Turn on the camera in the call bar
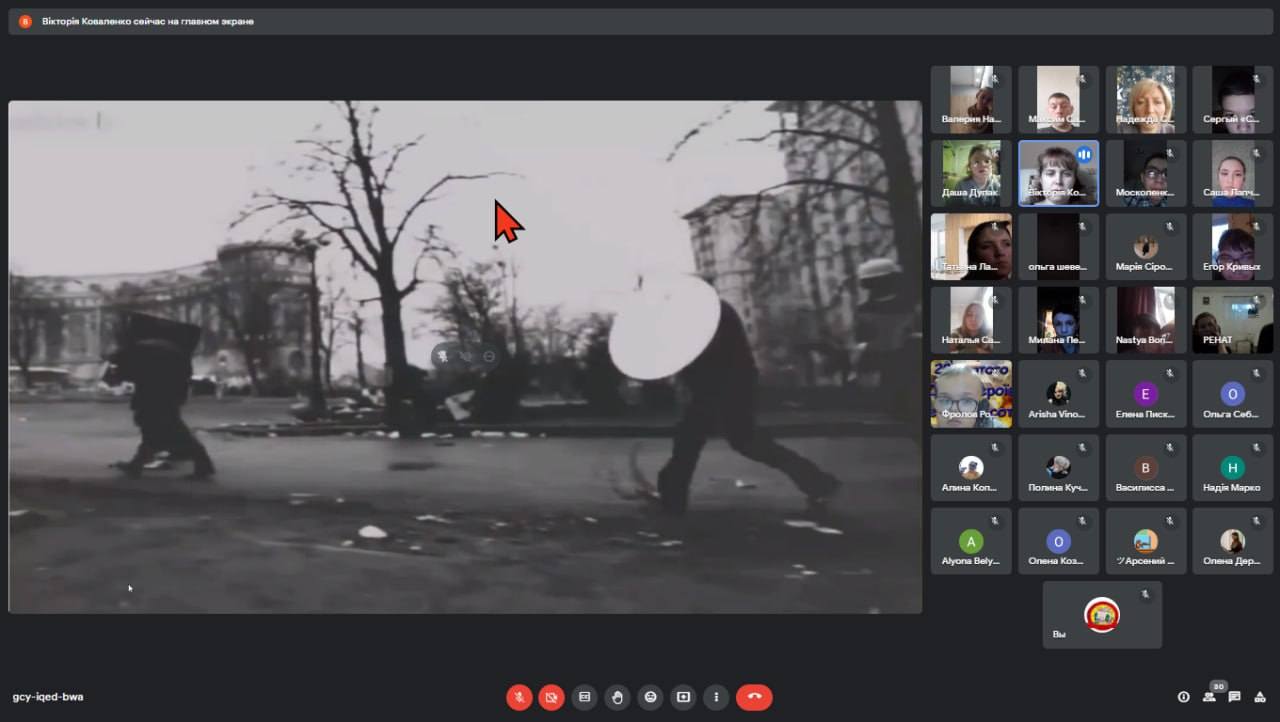 tap(551, 697)
